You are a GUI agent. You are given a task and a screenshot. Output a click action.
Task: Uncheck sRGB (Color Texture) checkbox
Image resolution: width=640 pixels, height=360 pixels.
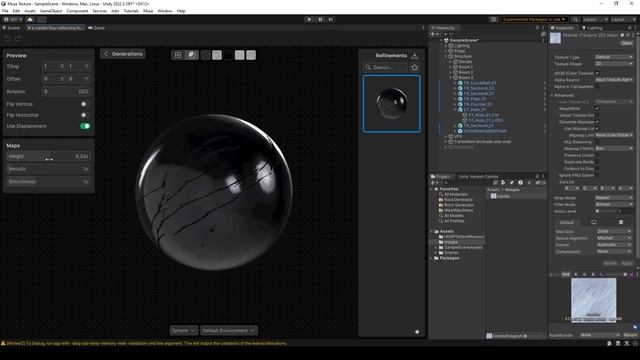point(597,73)
